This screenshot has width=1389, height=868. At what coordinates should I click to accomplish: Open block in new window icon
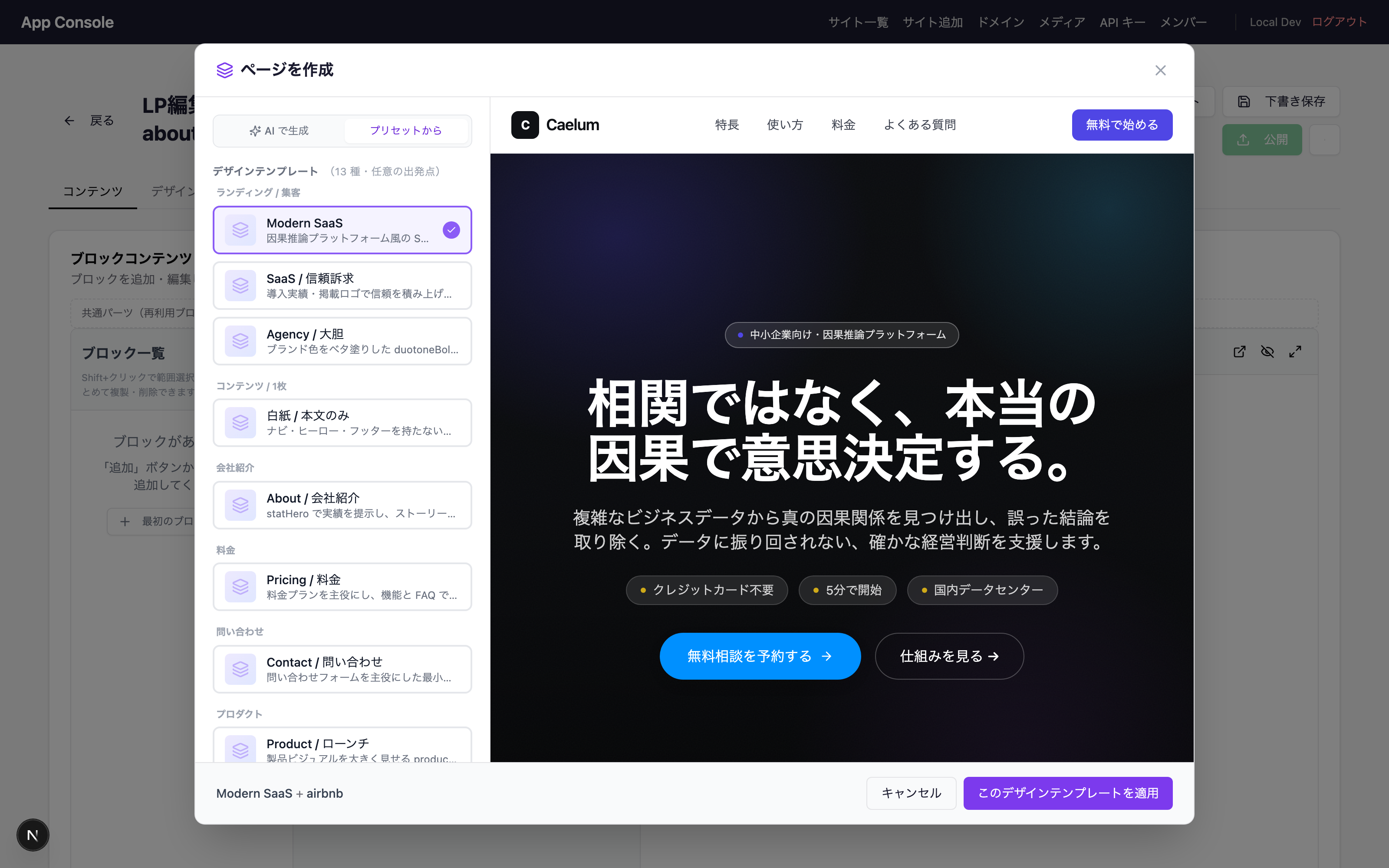pos(1239,352)
